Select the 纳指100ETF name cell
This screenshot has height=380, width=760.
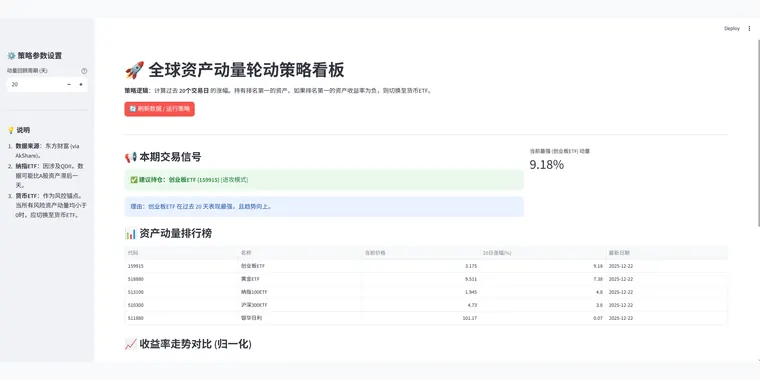(x=300, y=292)
